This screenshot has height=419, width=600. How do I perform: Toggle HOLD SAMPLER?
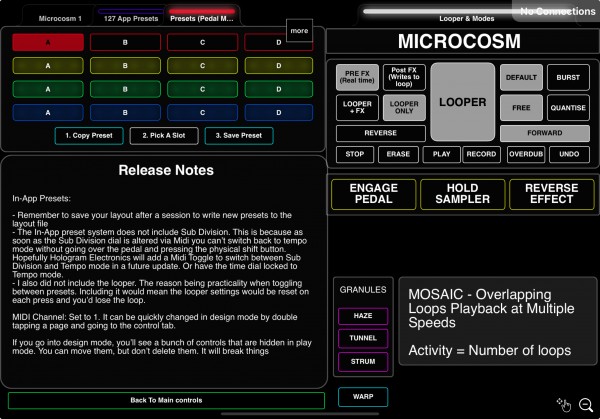463,194
